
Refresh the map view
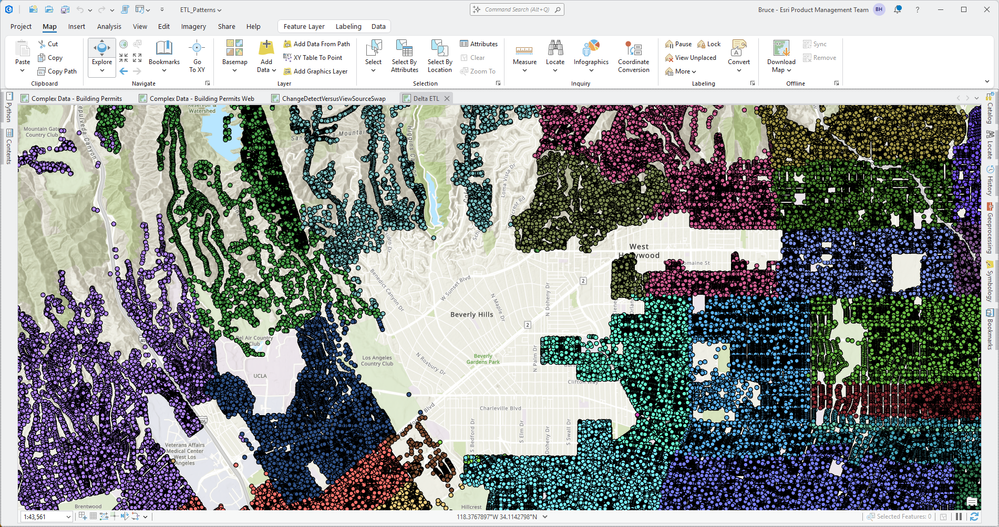click(x=974, y=517)
